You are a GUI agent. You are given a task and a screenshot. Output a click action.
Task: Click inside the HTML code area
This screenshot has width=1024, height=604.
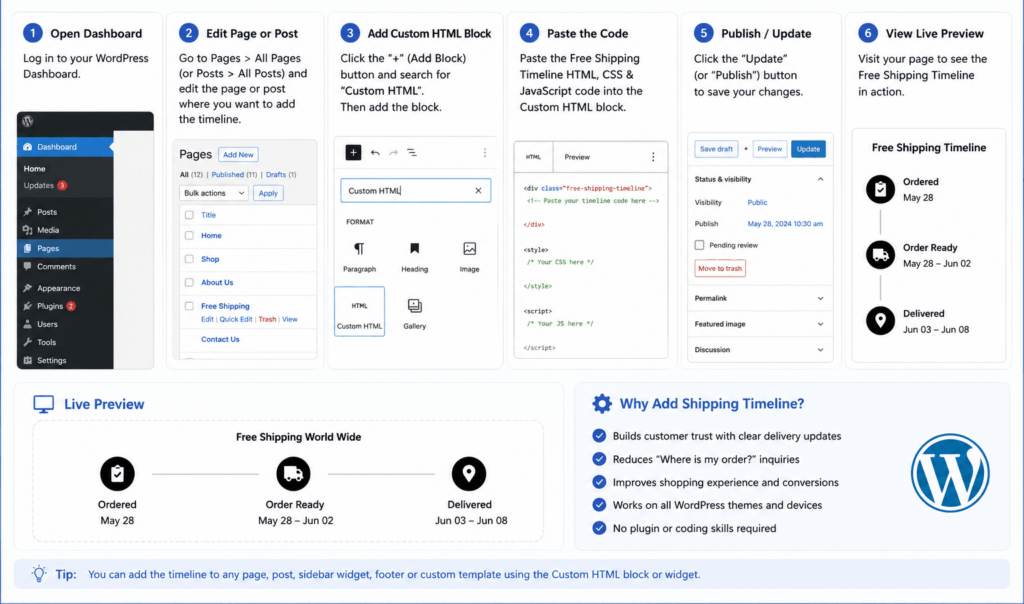coord(591,268)
